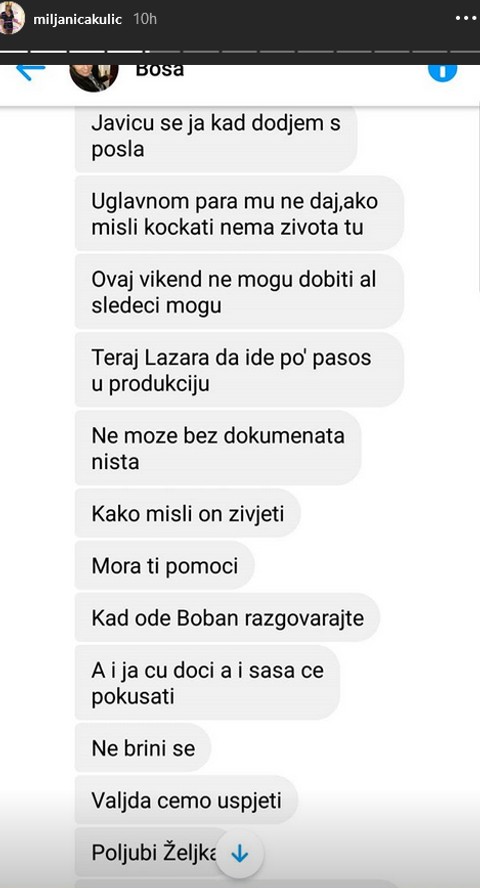
Task: Select the 'Valjda cemo uspjeti' message
Action: coord(186,800)
